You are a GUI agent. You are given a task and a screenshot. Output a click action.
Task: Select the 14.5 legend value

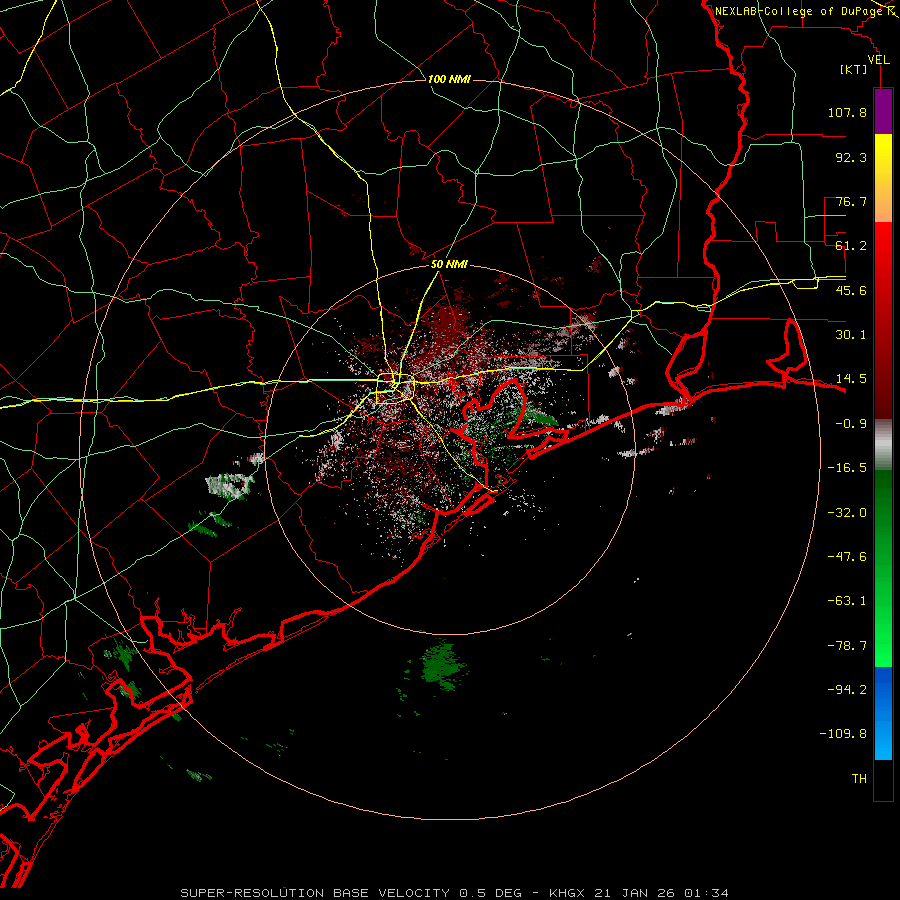851,379
